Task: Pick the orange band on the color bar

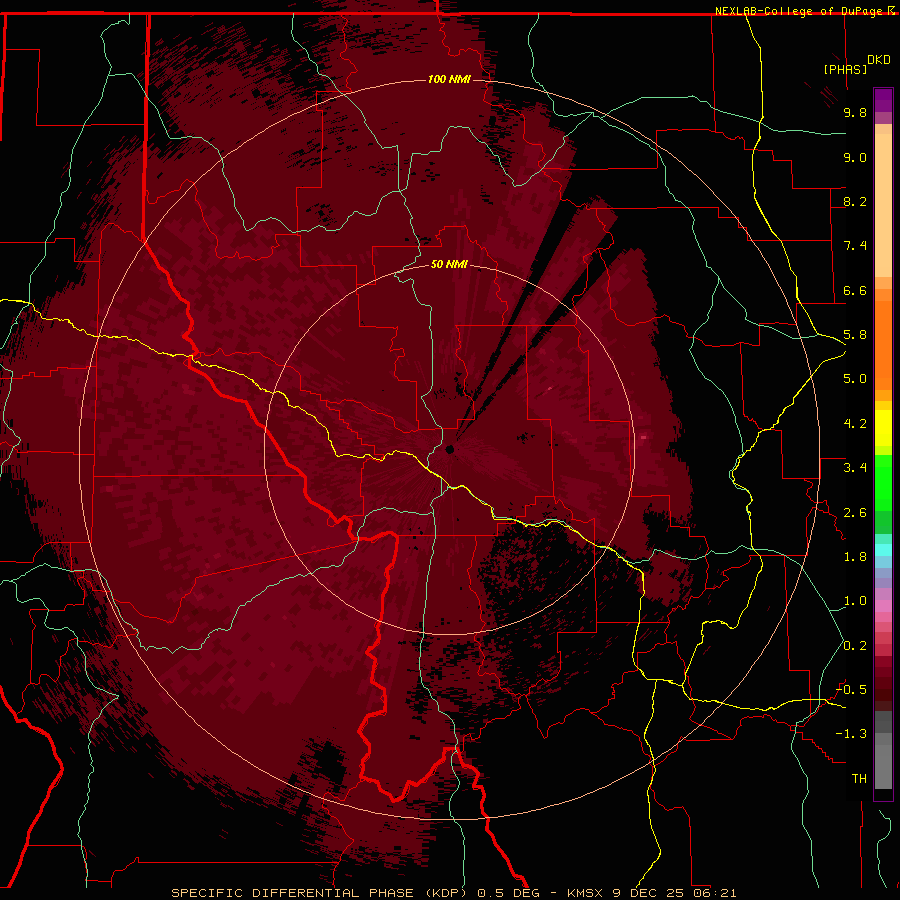Action: (x=883, y=344)
